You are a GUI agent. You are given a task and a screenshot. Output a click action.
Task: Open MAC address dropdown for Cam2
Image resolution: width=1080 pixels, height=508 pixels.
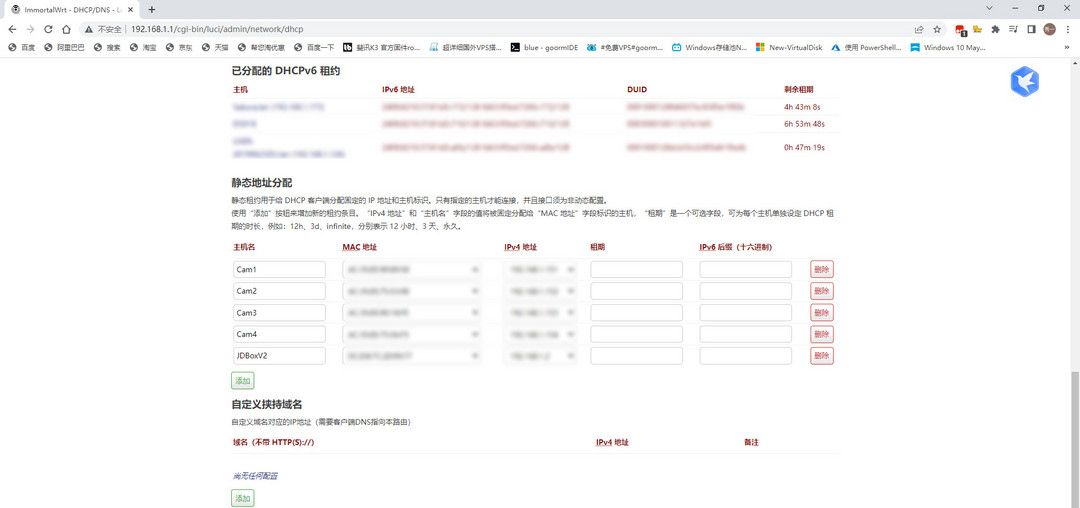coord(412,291)
